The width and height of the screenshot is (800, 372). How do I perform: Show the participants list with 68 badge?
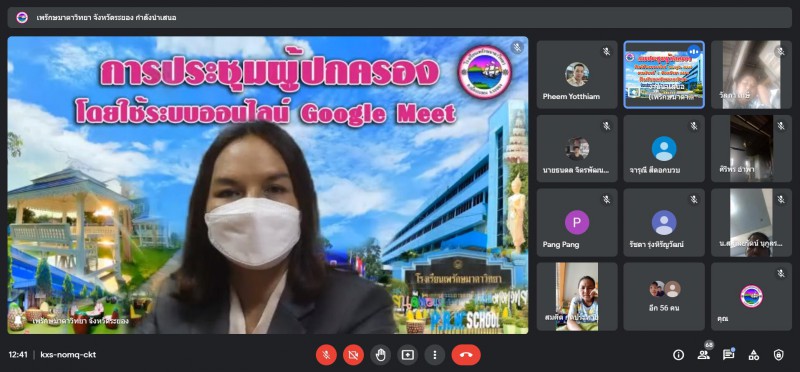point(704,354)
